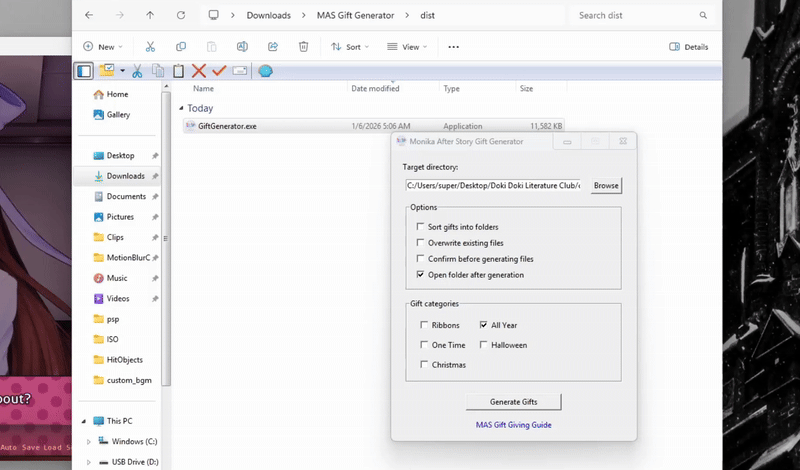800x470 pixels.
Task: Tick the One Time category
Action: [424, 344]
